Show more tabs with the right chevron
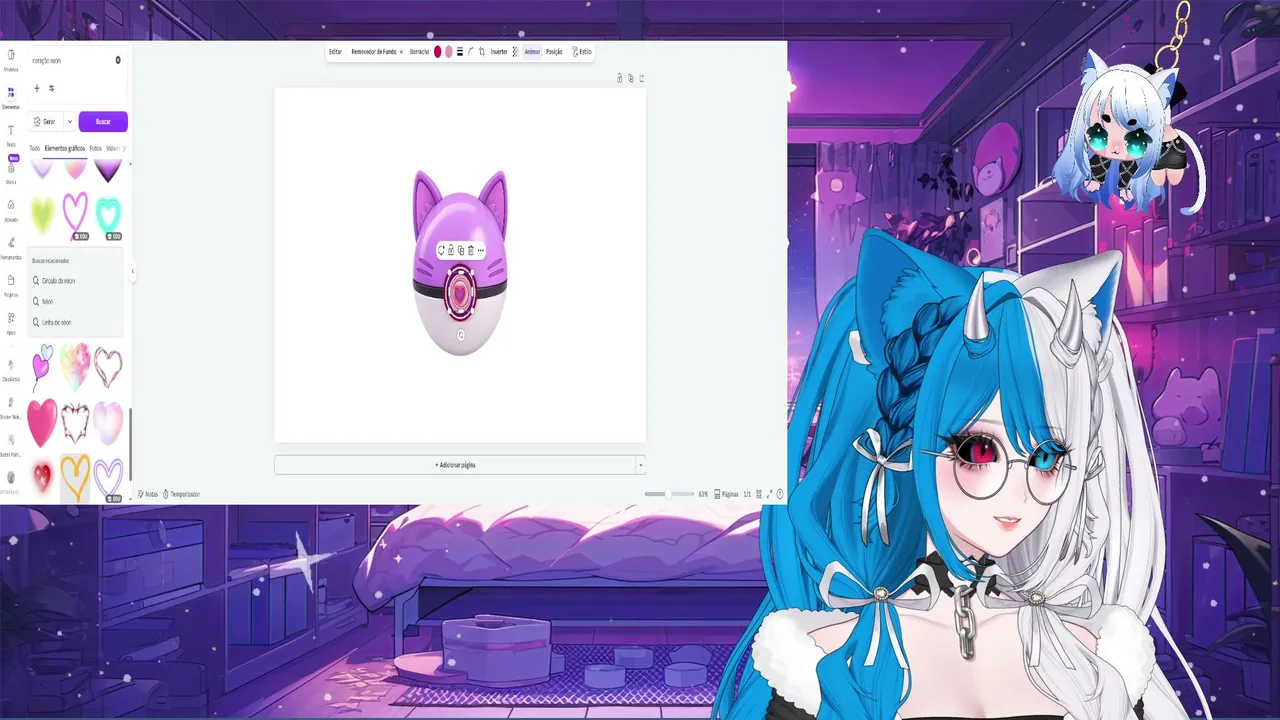This screenshot has width=1280, height=720. tap(124, 148)
